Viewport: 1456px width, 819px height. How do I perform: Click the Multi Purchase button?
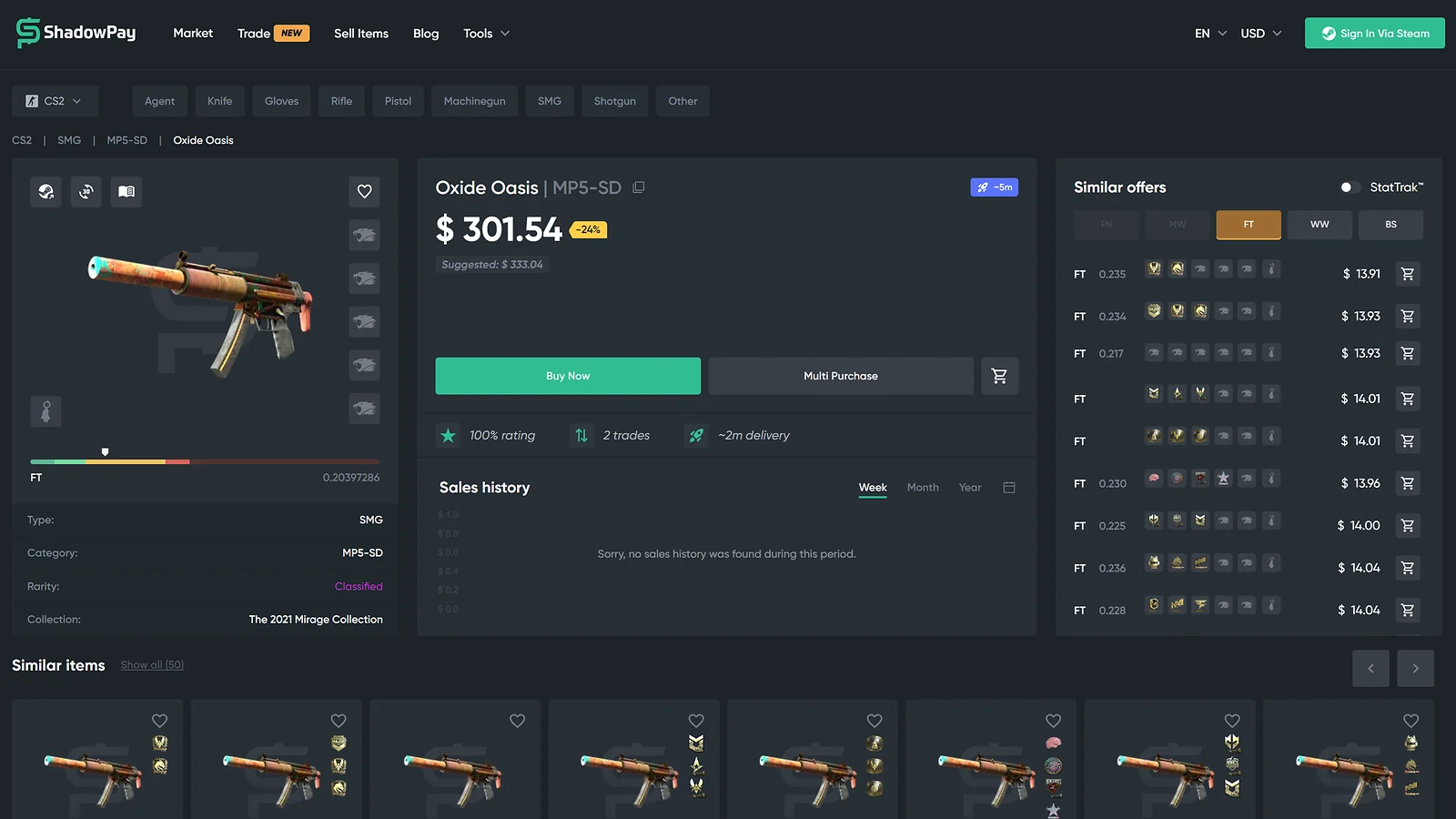coord(841,376)
